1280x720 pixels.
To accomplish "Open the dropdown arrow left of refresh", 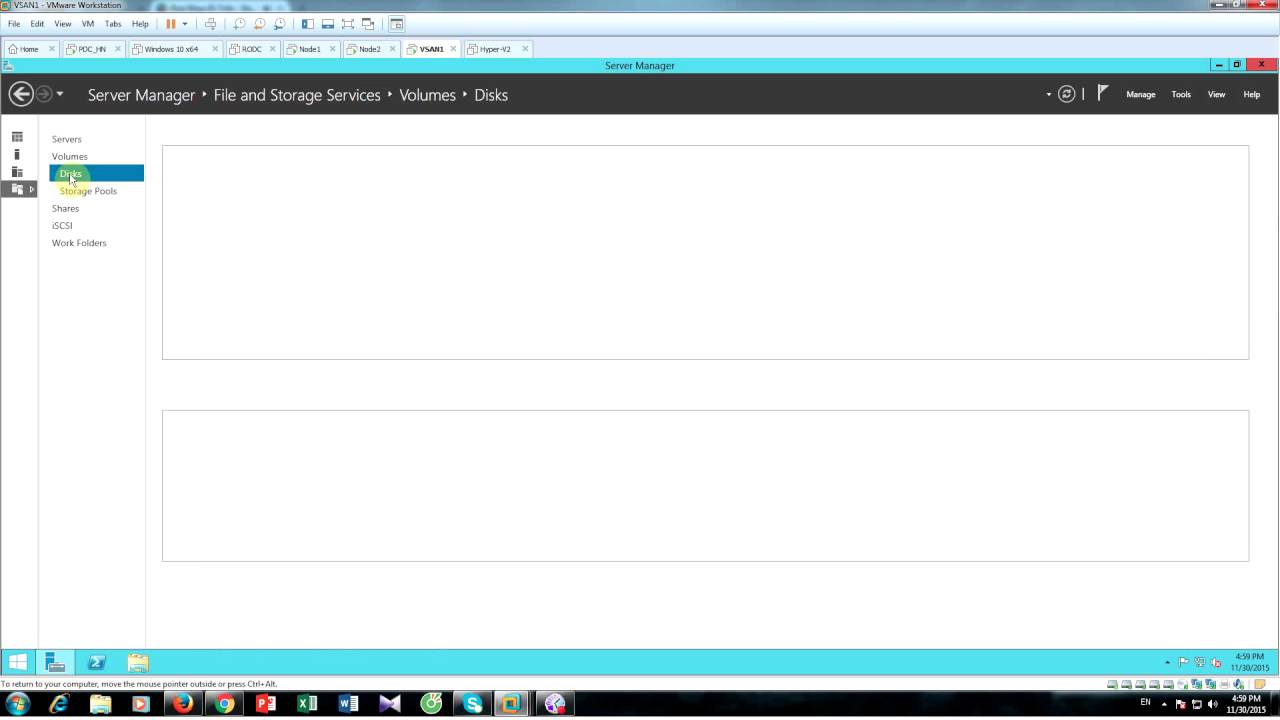I will (1049, 95).
